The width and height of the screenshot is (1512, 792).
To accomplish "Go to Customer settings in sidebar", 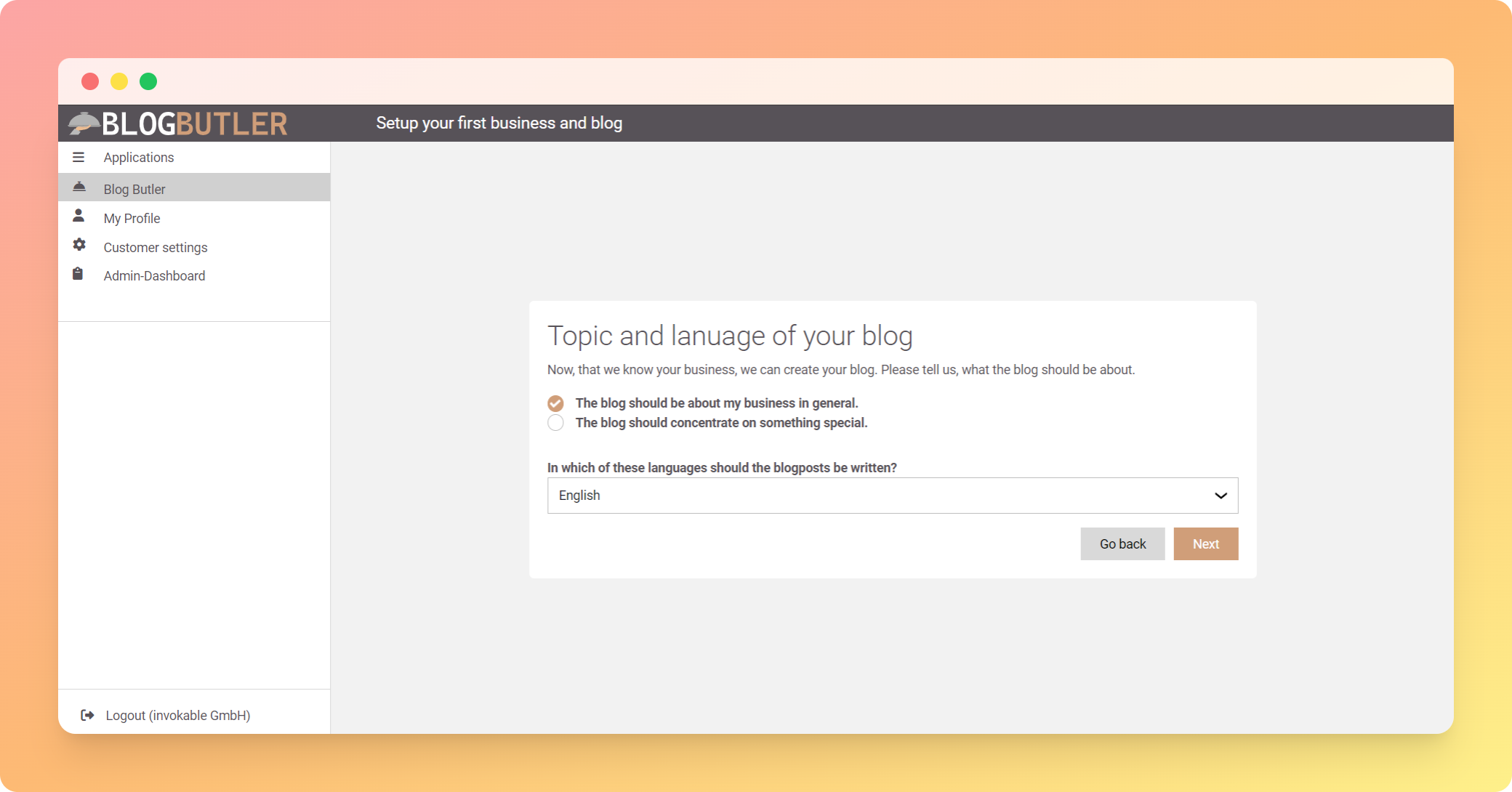I will (x=156, y=247).
